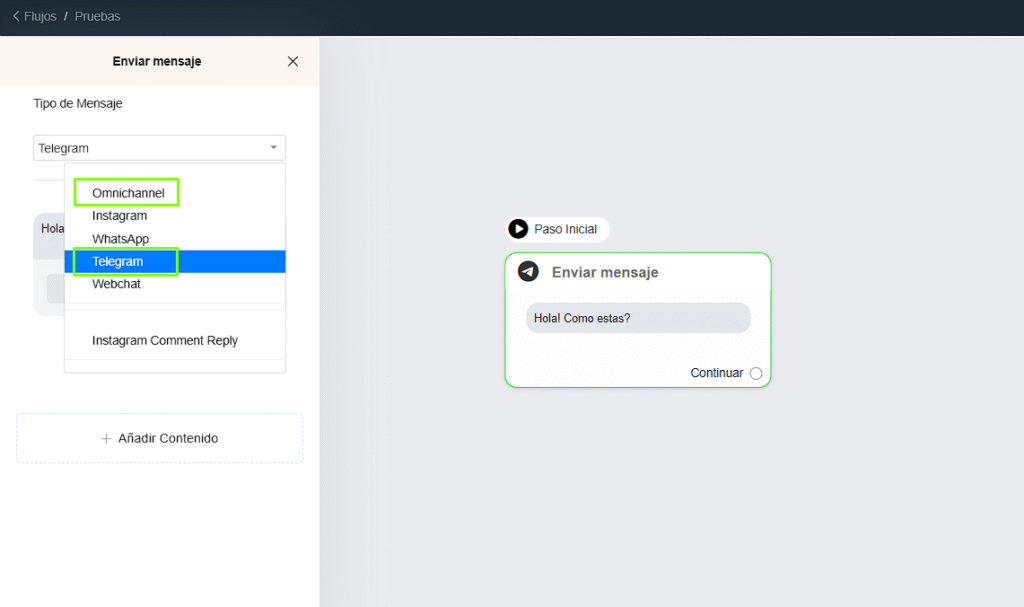Close the Enviar mensaje side panel
This screenshot has width=1024, height=607.
293,61
